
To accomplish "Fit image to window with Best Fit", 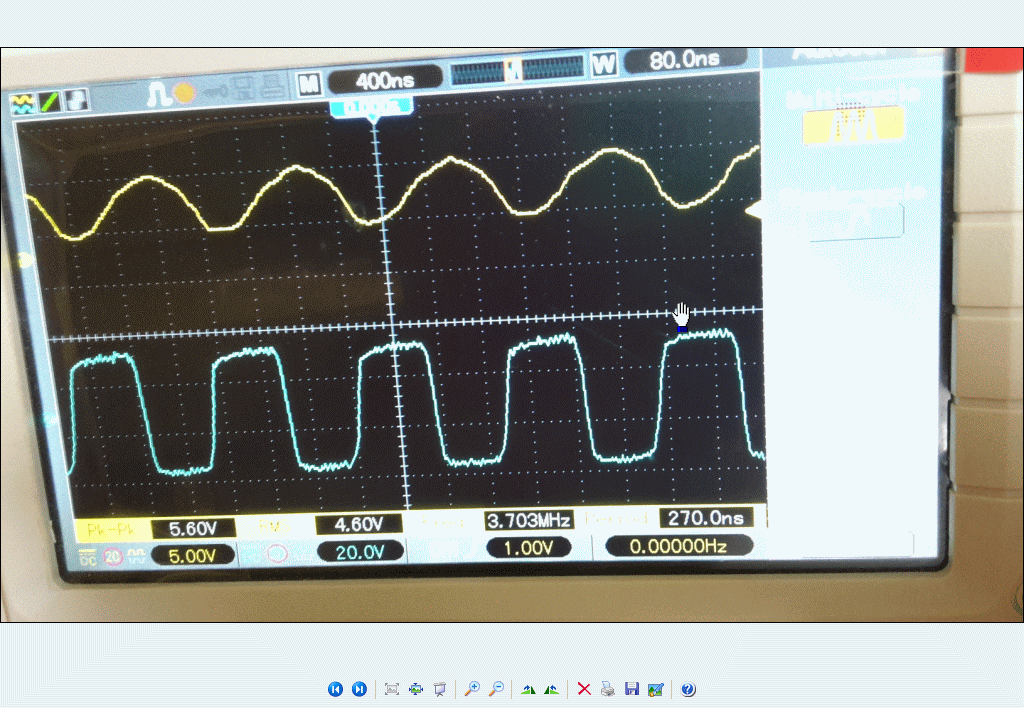I will coord(392,689).
